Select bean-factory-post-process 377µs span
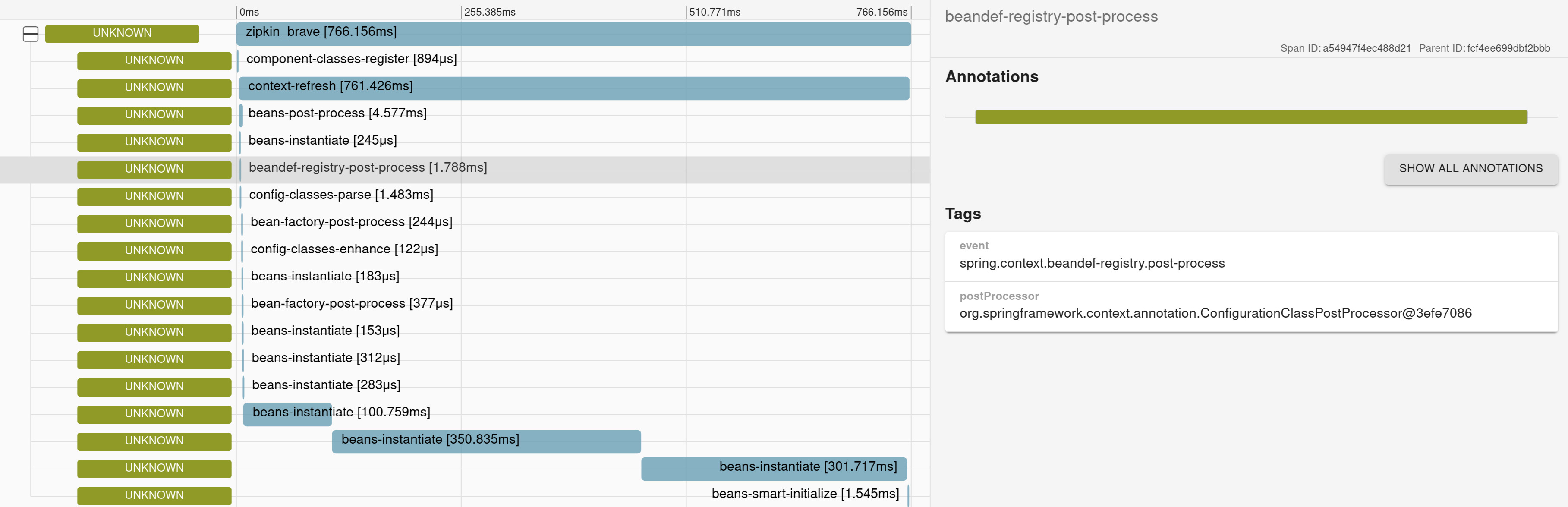The height and width of the screenshot is (507, 1568). click(352, 304)
